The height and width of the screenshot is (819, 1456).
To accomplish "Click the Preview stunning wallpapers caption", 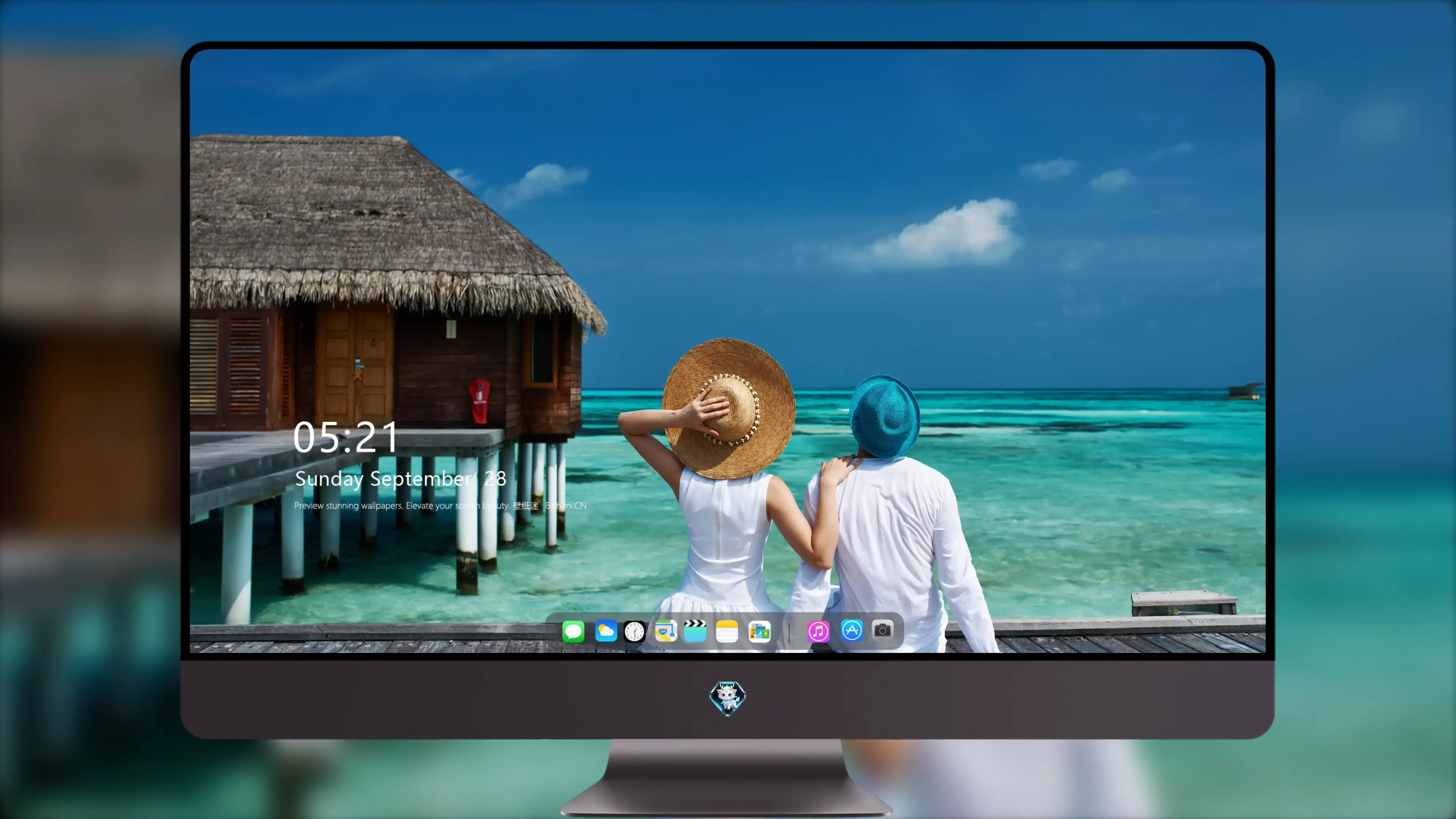I will (x=440, y=505).
